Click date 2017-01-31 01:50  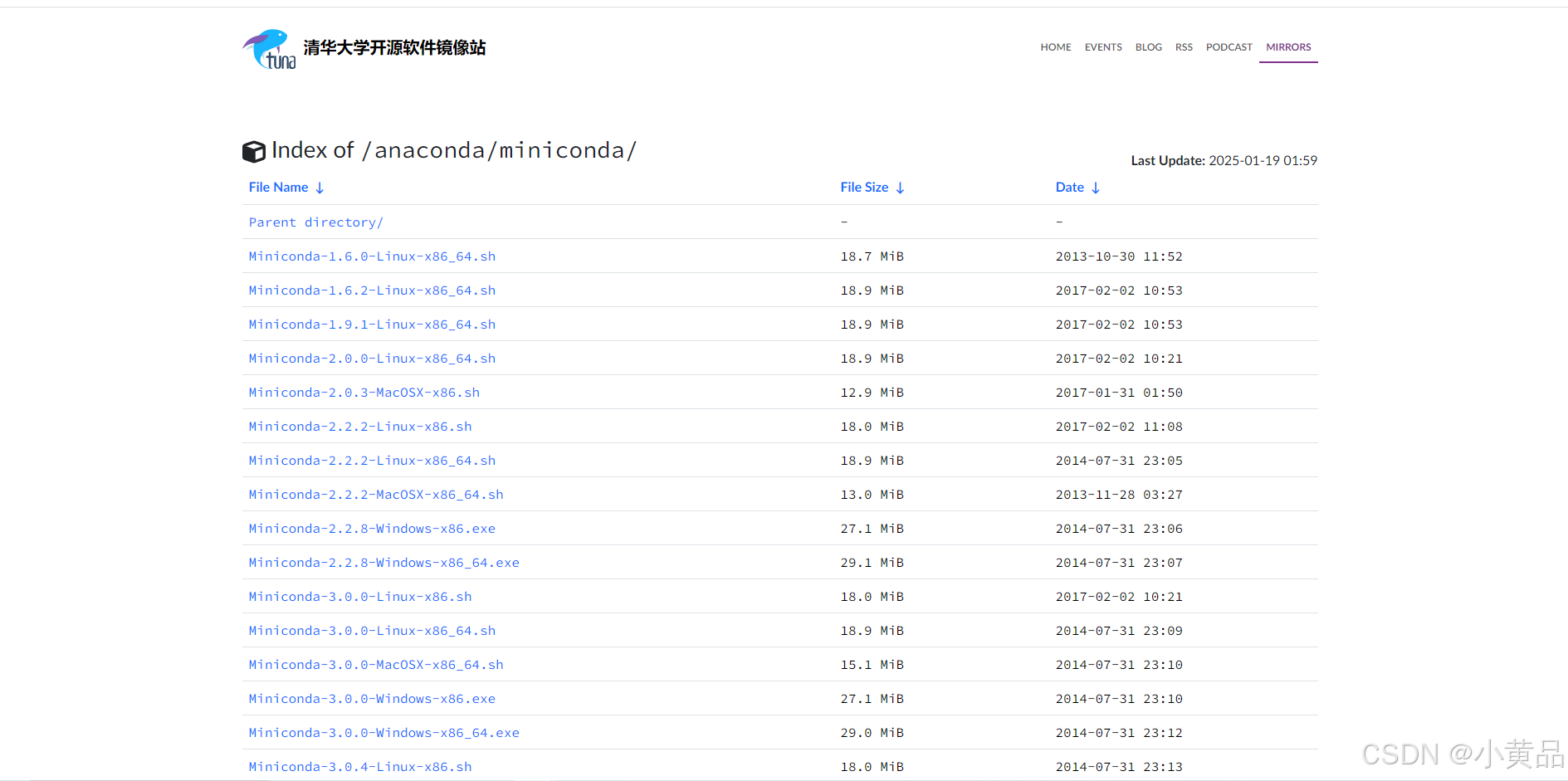coord(1119,393)
